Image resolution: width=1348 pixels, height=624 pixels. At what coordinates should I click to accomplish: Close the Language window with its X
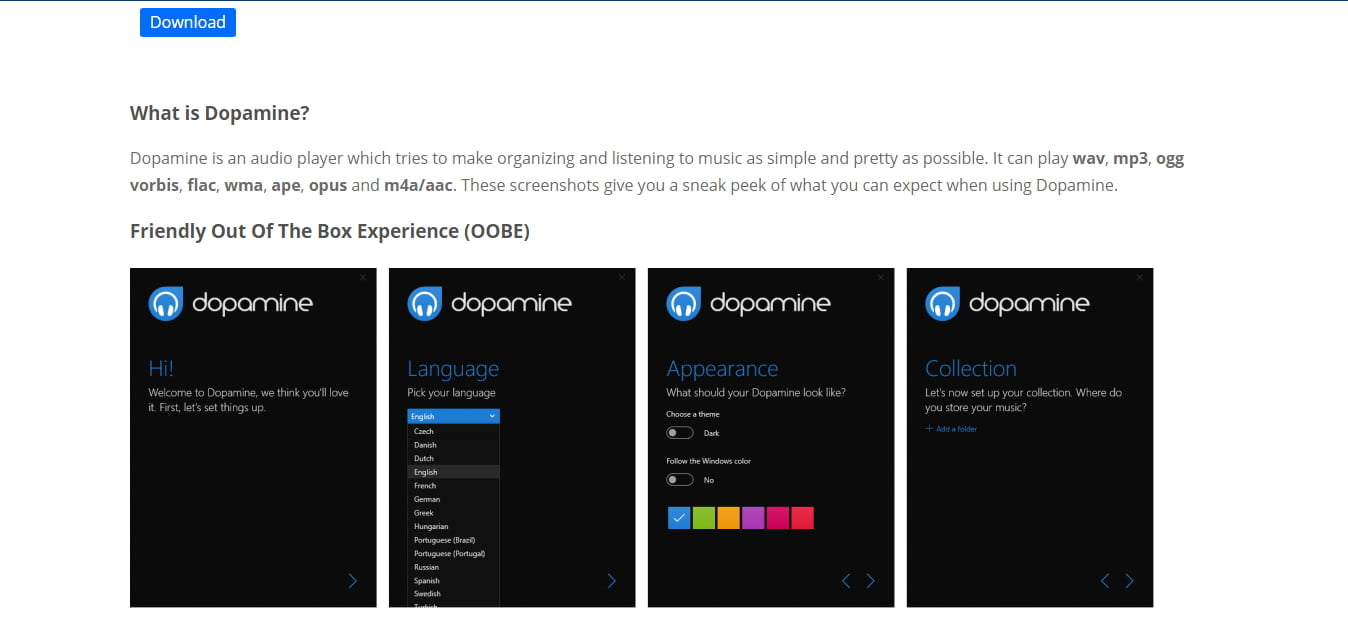click(x=622, y=276)
